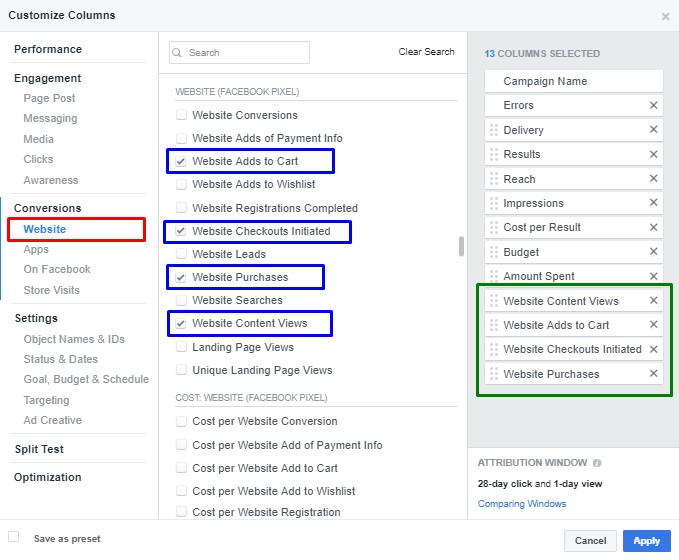Check Cost per Website Add to Cart

pyautogui.click(x=181, y=468)
